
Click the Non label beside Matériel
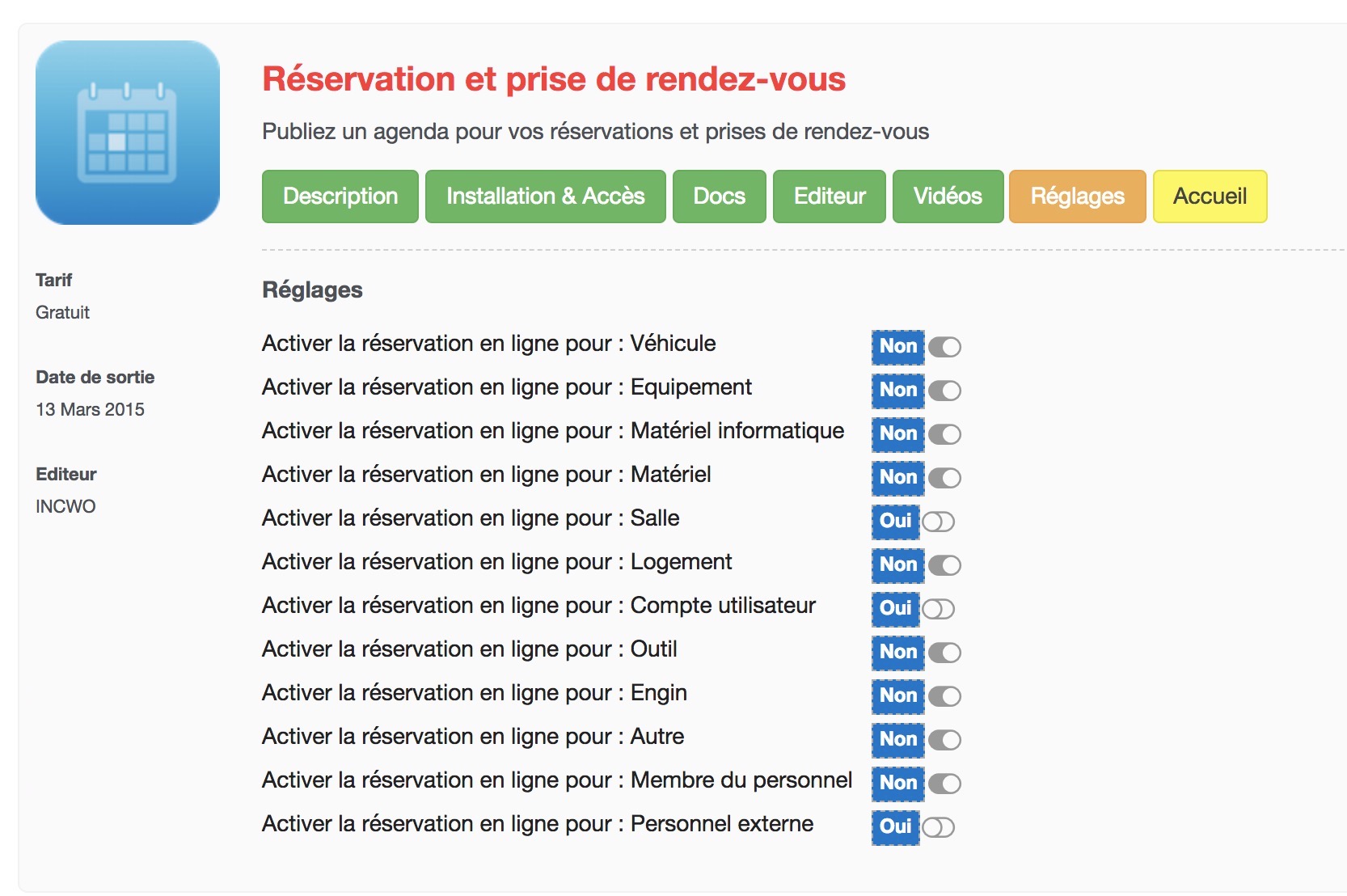(x=897, y=478)
